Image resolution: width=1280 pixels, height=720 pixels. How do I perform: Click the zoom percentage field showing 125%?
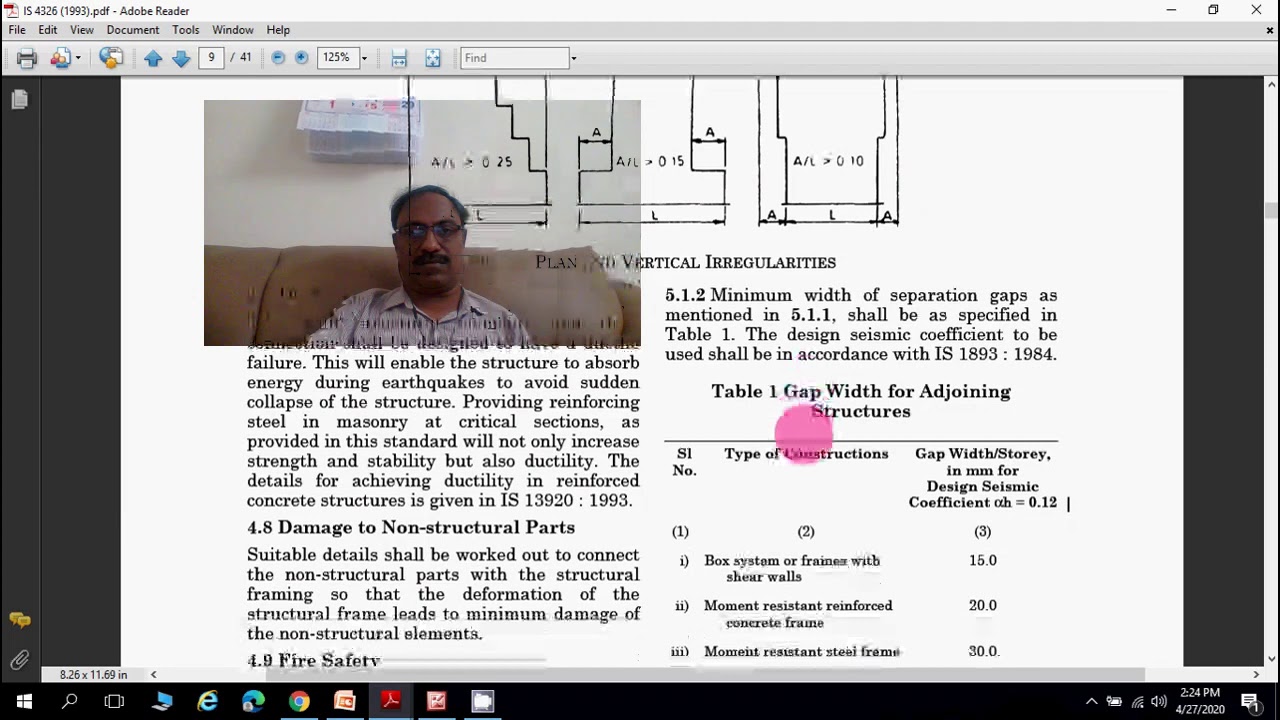[x=337, y=58]
